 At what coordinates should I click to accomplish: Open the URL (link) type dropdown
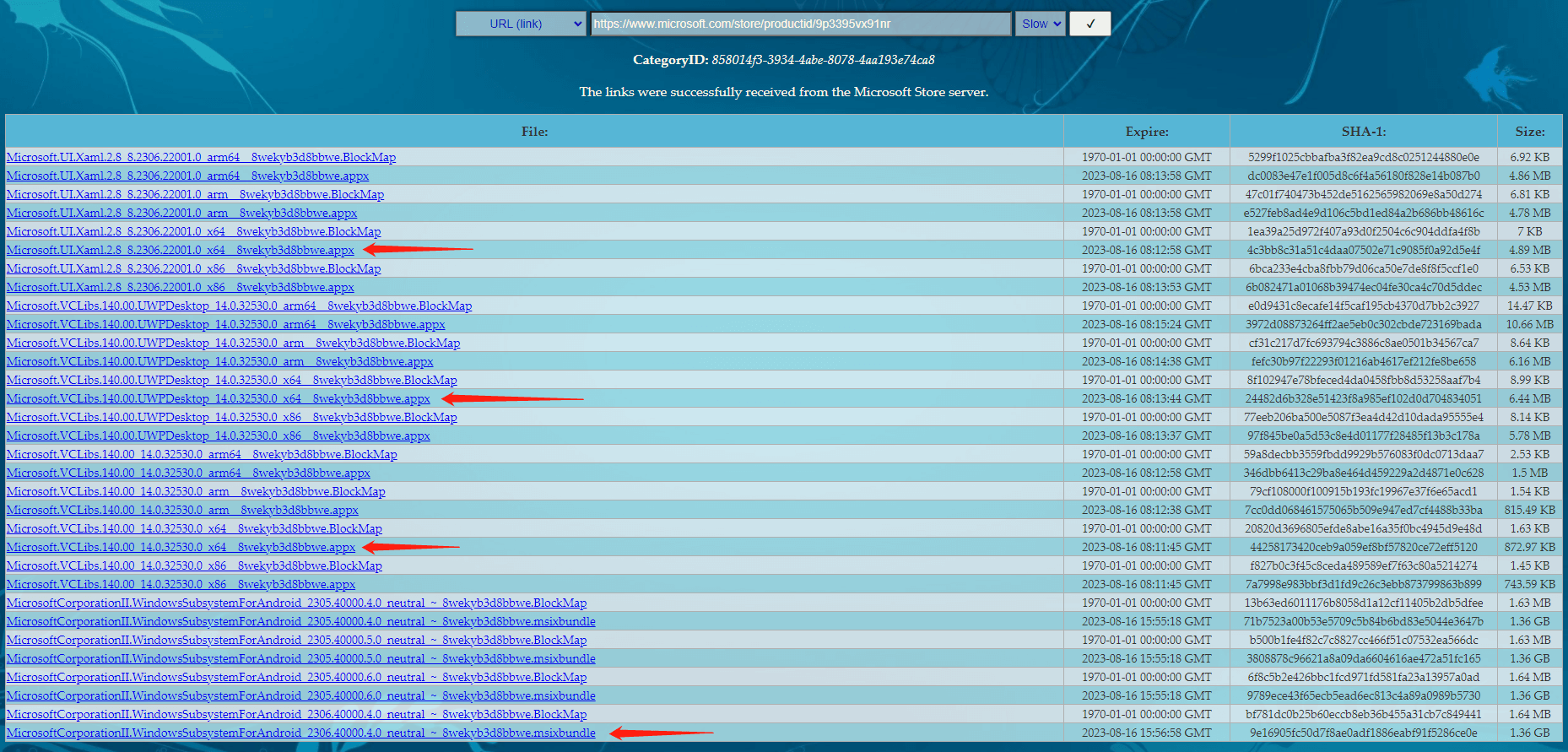(520, 24)
